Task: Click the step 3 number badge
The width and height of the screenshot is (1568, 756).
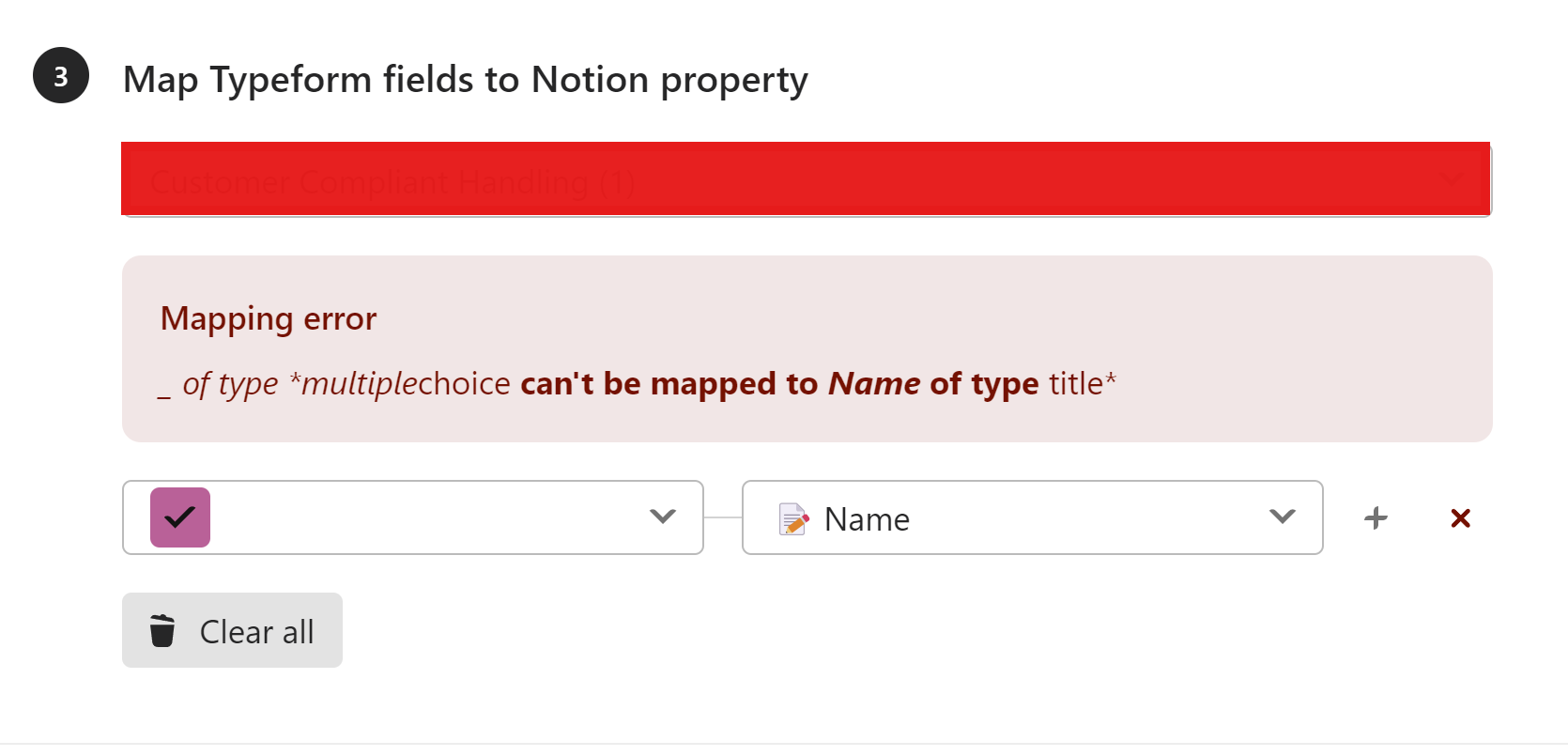Action: (x=61, y=75)
